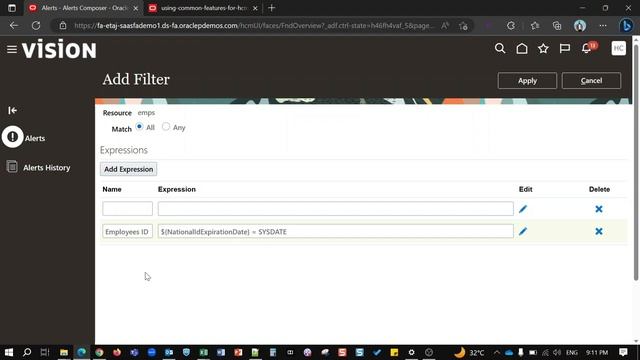Delete the Employees ID expression
The height and width of the screenshot is (360, 640).
(x=599, y=231)
